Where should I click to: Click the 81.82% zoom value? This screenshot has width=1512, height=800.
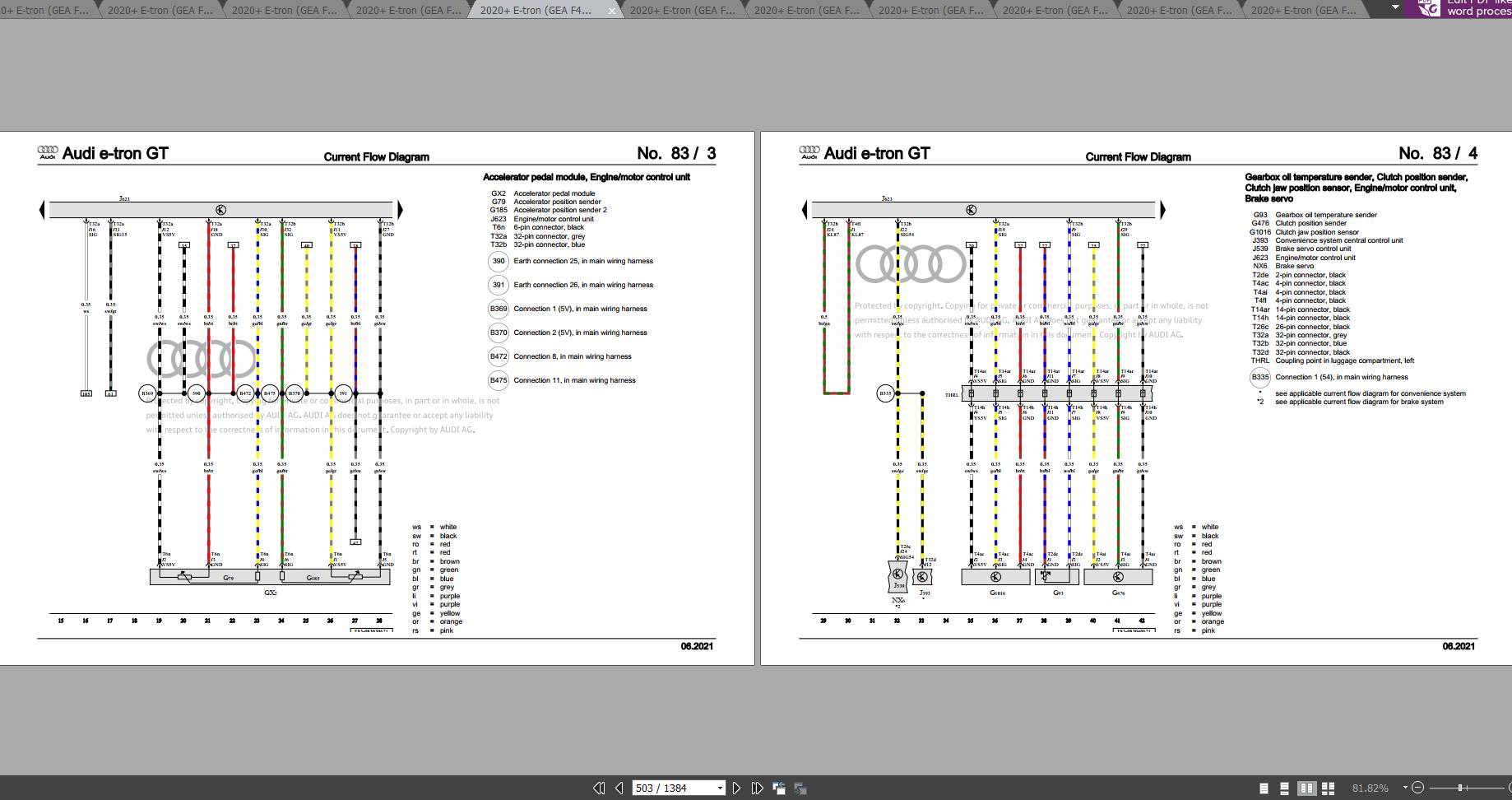1370,788
